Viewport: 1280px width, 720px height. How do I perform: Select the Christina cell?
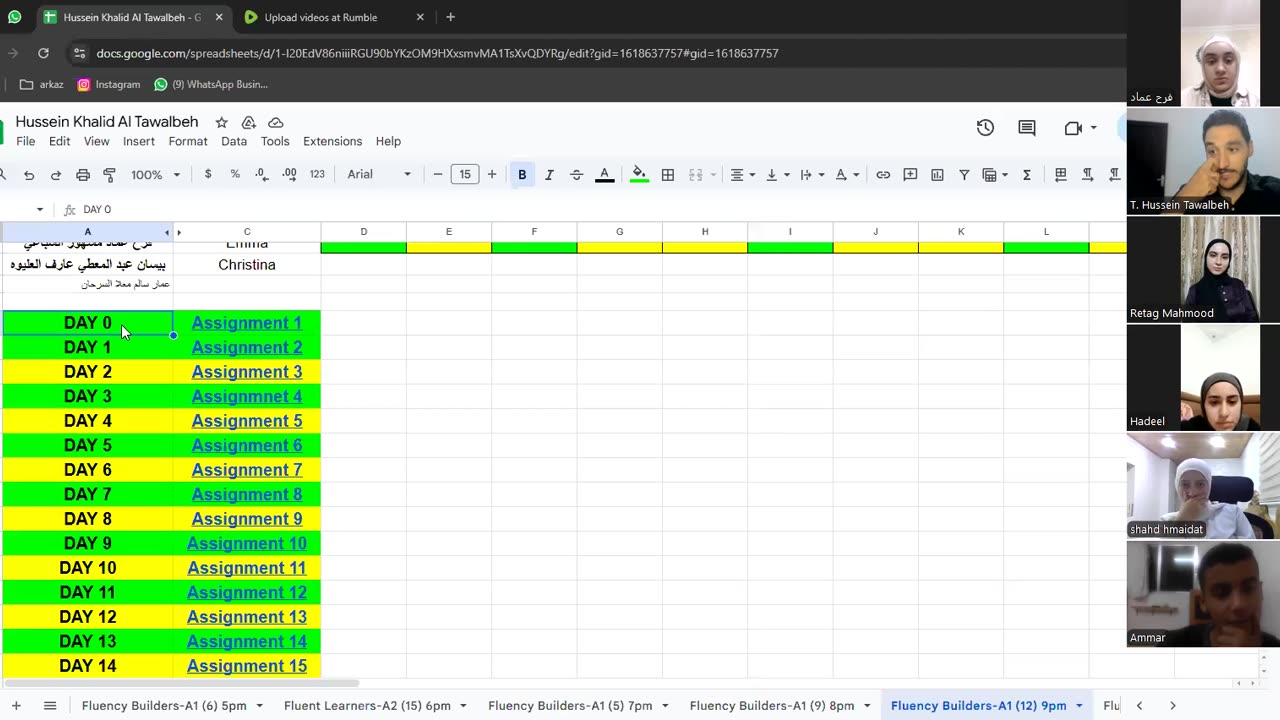tap(247, 265)
